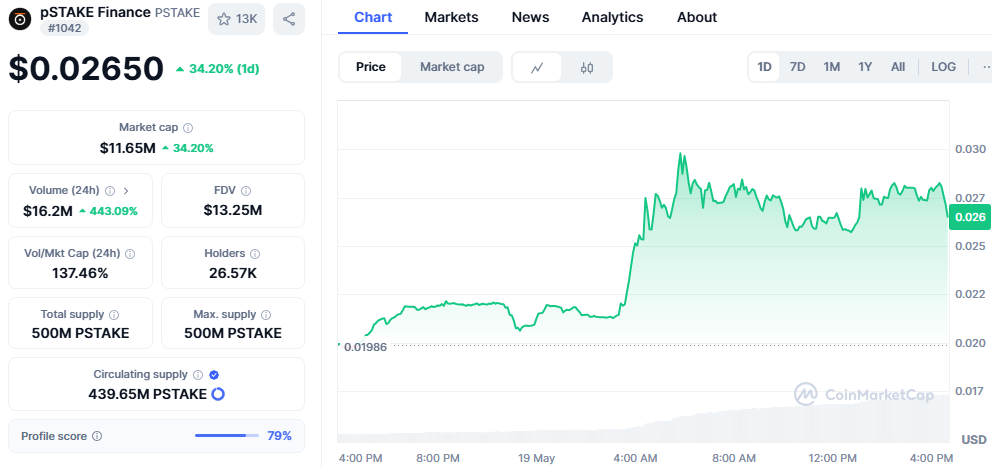Open Vol/Mkt Cap (24h) info icon
Image resolution: width=992 pixels, height=468 pixels.
pos(130,254)
